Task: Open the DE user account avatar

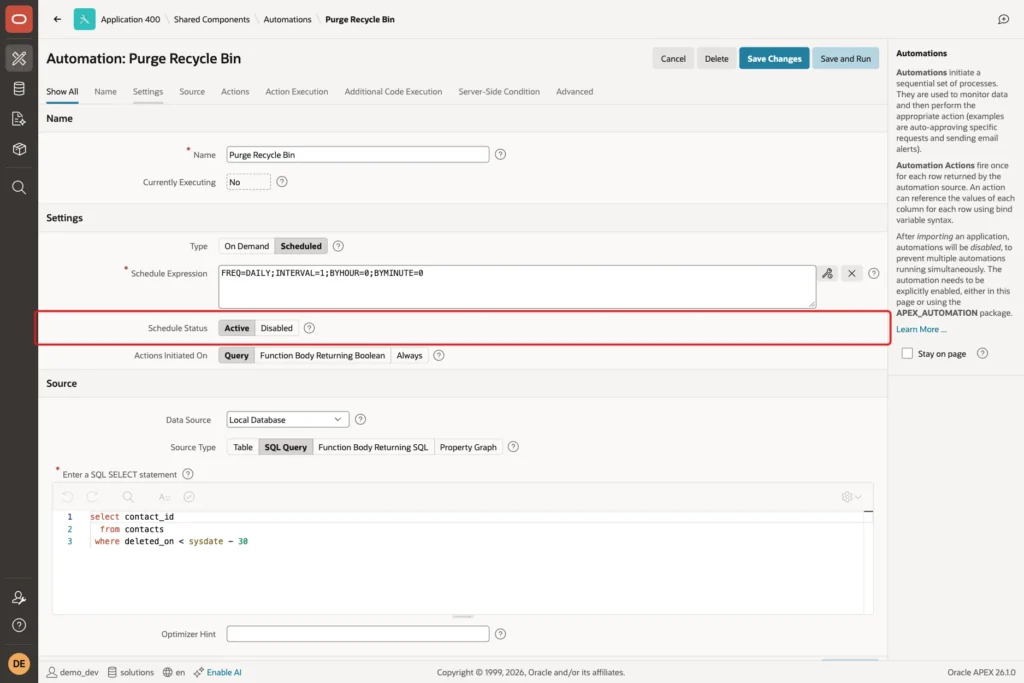Action: (19, 663)
